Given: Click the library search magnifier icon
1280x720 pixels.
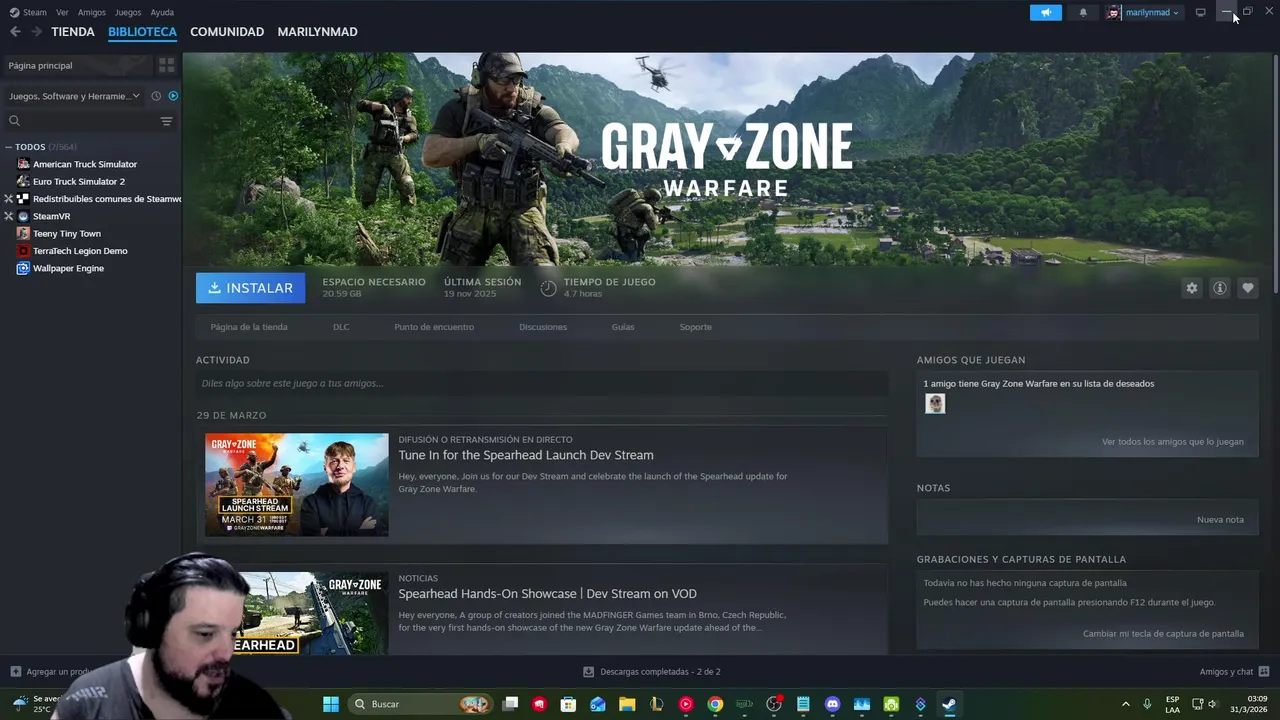Looking at the screenshot, I should pos(14,121).
